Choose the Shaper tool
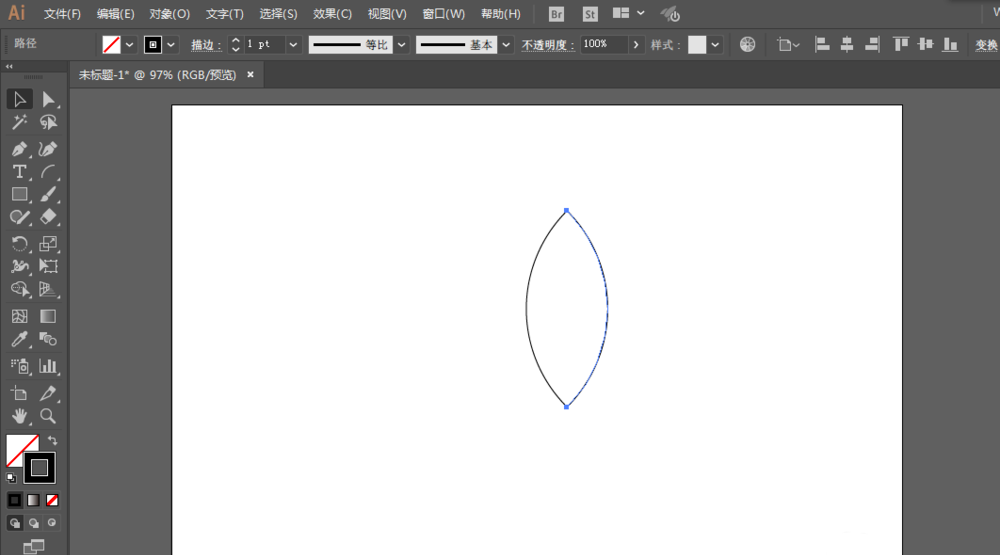This screenshot has height=555, width=1000. pyautogui.click(x=19, y=217)
